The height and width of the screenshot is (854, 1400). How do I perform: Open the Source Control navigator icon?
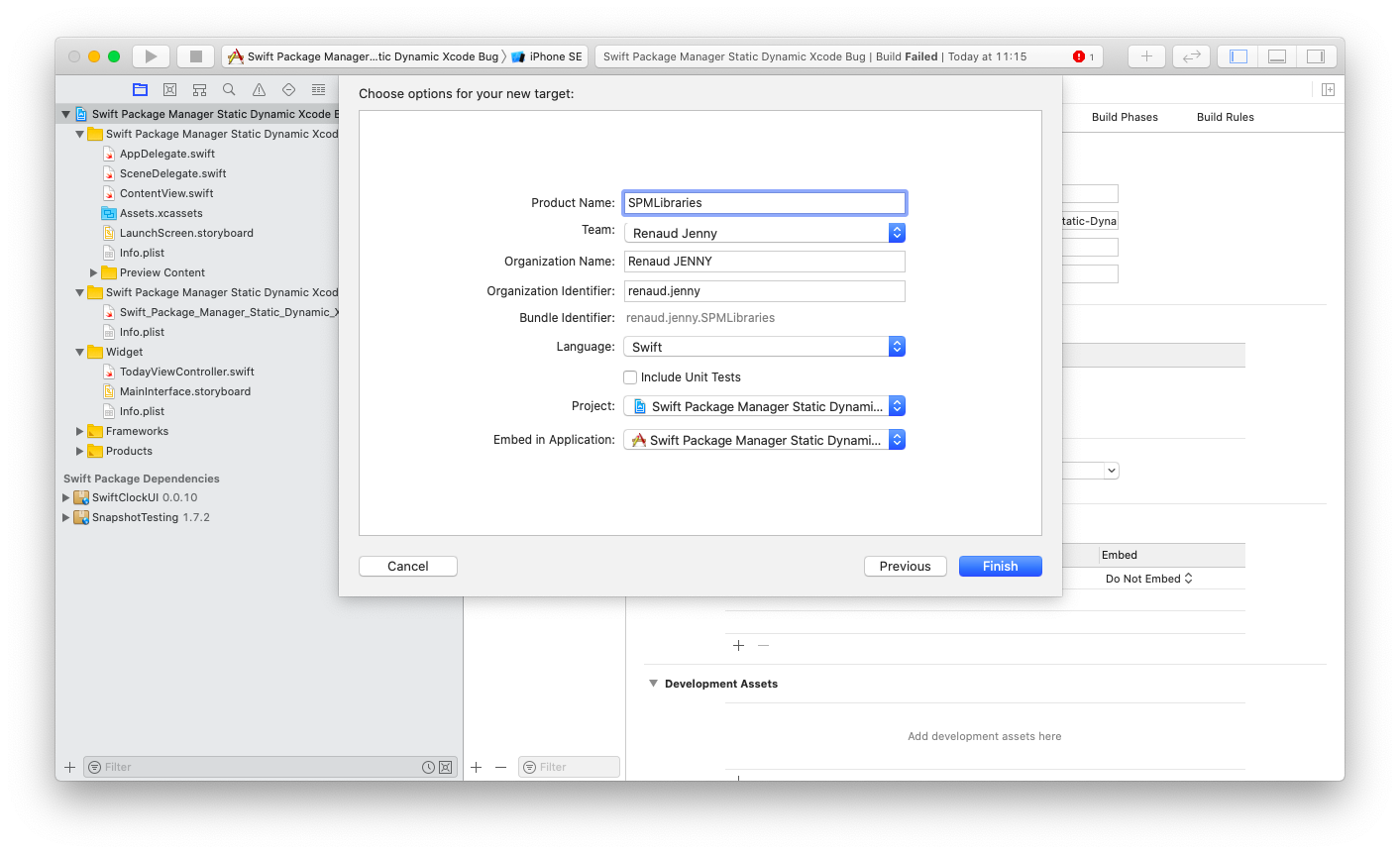click(x=169, y=89)
